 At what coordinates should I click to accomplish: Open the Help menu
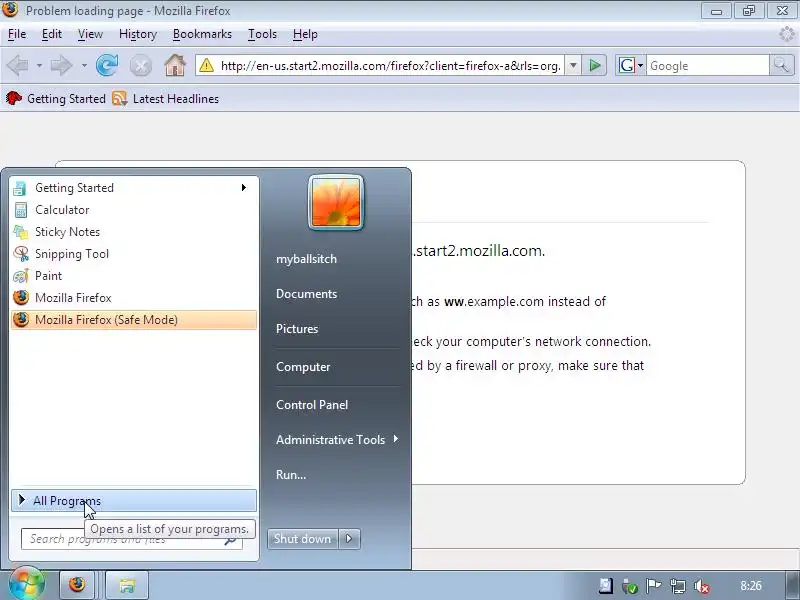tap(305, 34)
